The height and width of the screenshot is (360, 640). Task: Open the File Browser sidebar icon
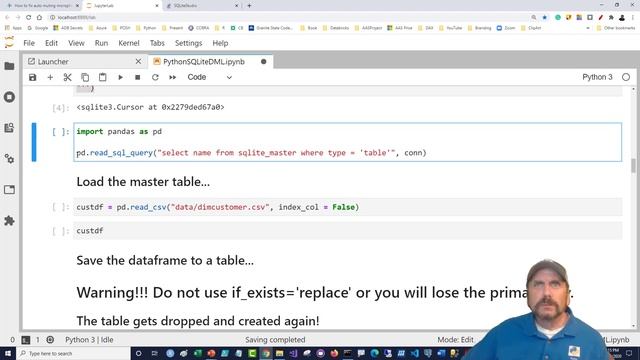(x=9, y=66)
